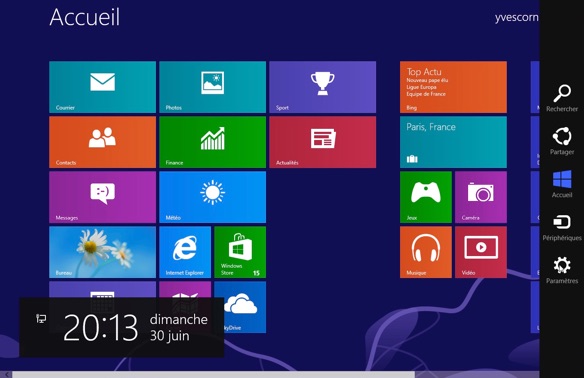
Task: Open the Messages tile
Action: (x=102, y=197)
